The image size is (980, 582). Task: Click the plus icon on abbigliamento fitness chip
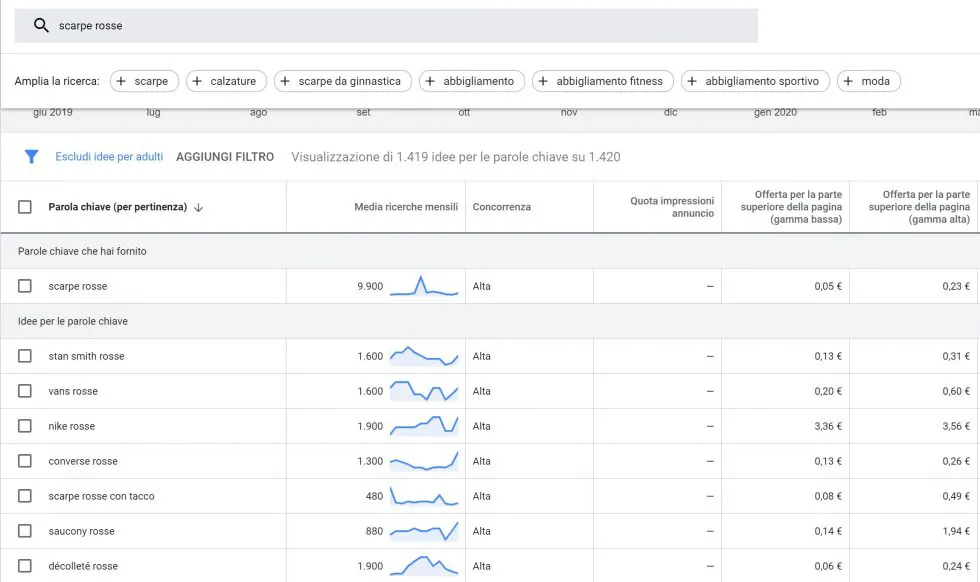(543, 81)
